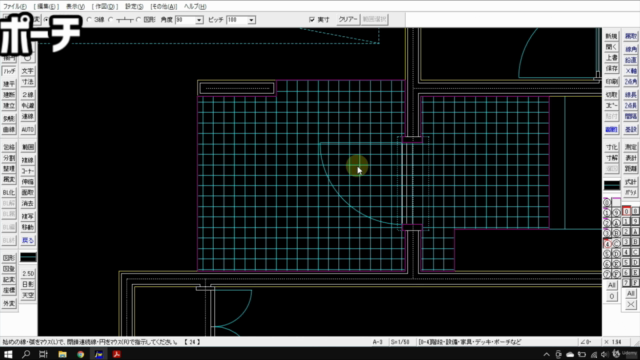Select the 面取 chamfer tool
Screen dimensions: 640x360
(x=28, y=192)
